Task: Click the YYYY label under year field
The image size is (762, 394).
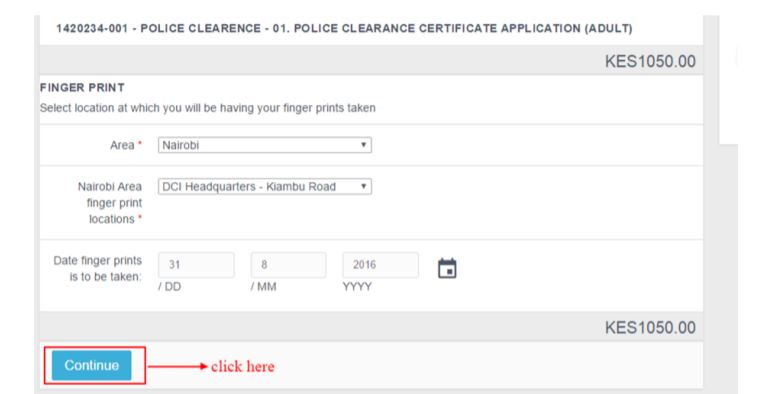Action: point(357,287)
